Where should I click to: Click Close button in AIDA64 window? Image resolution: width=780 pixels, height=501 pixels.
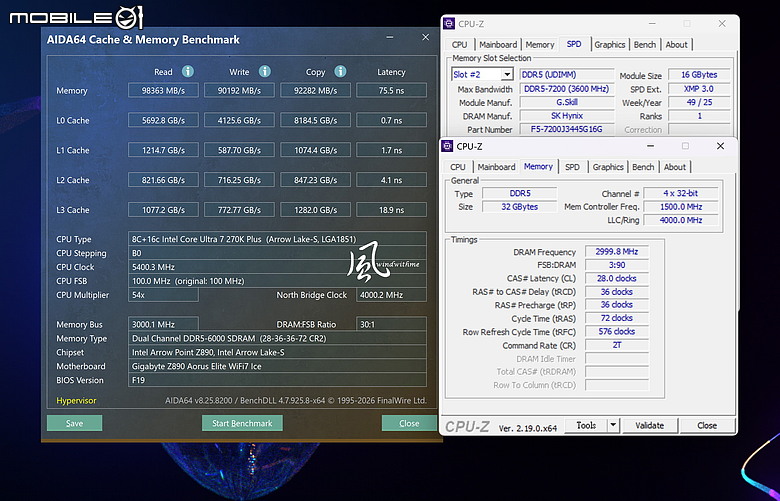[x=409, y=423]
